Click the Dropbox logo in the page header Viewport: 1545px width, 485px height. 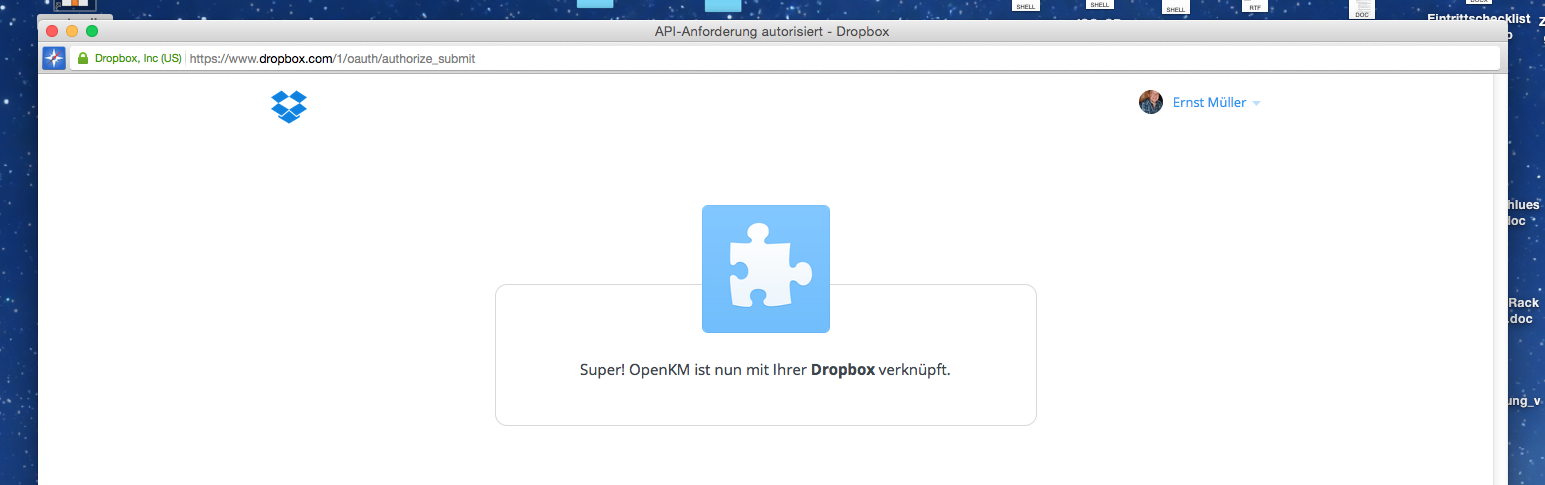289,106
